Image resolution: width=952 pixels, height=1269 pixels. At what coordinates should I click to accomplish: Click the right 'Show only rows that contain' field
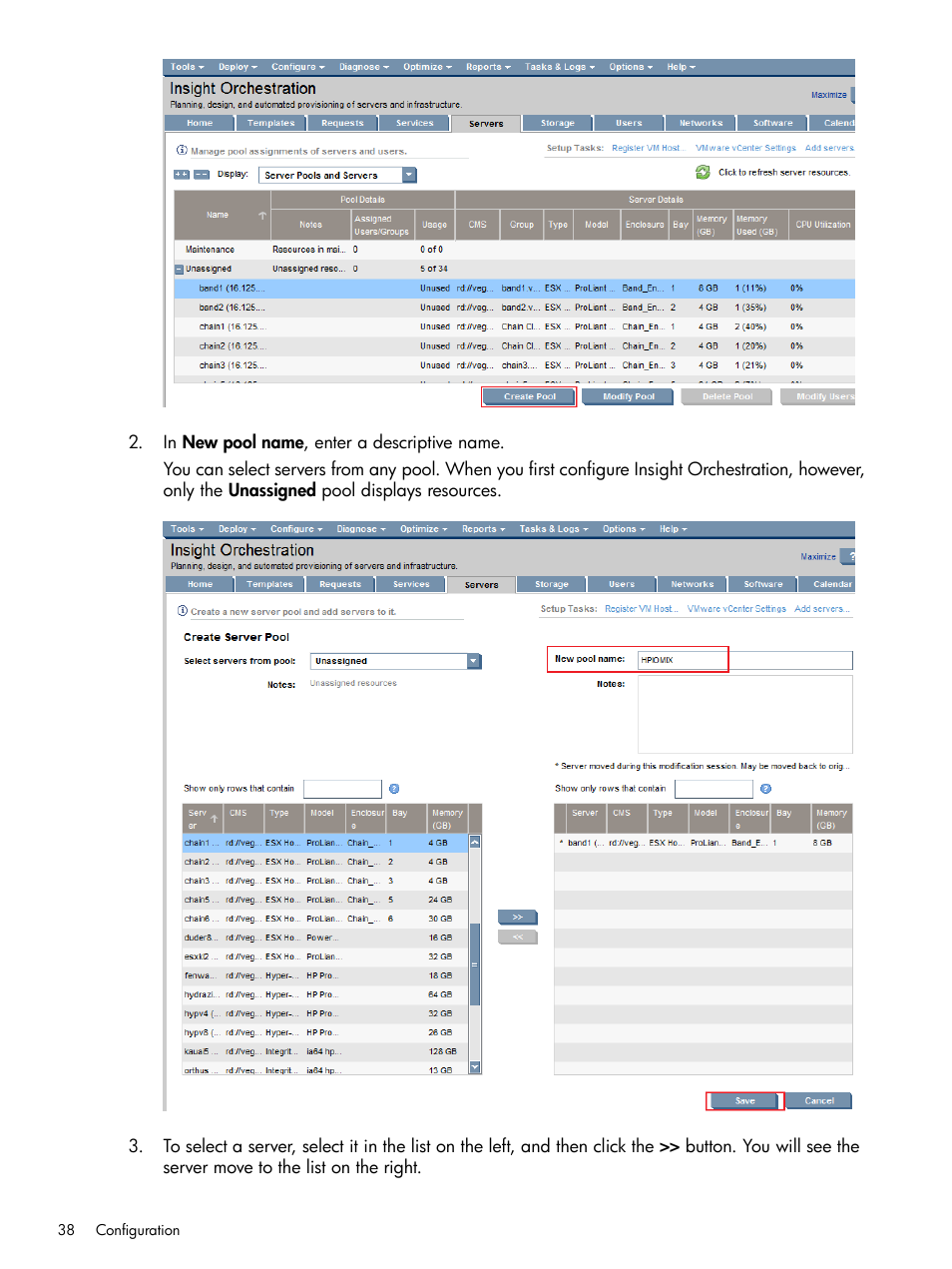pyautogui.click(x=714, y=789)
